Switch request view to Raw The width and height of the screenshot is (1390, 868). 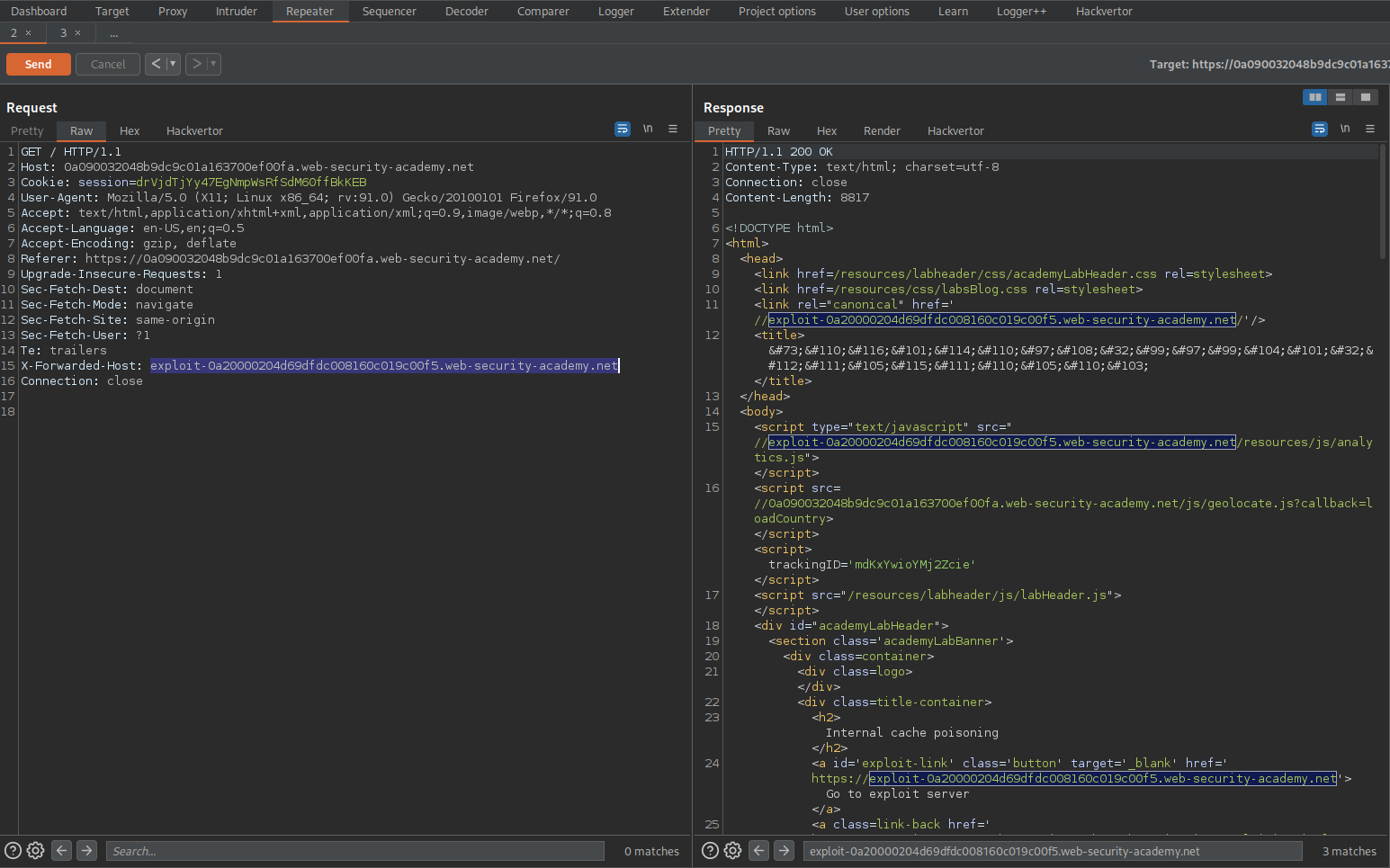tap(82, 131)
